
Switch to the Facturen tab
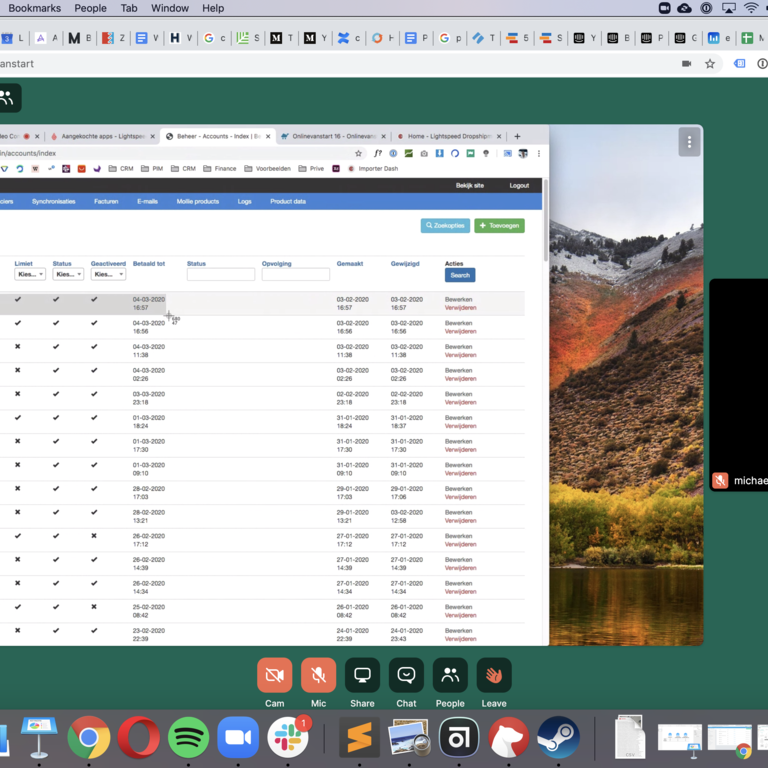(x=106, y=201)
